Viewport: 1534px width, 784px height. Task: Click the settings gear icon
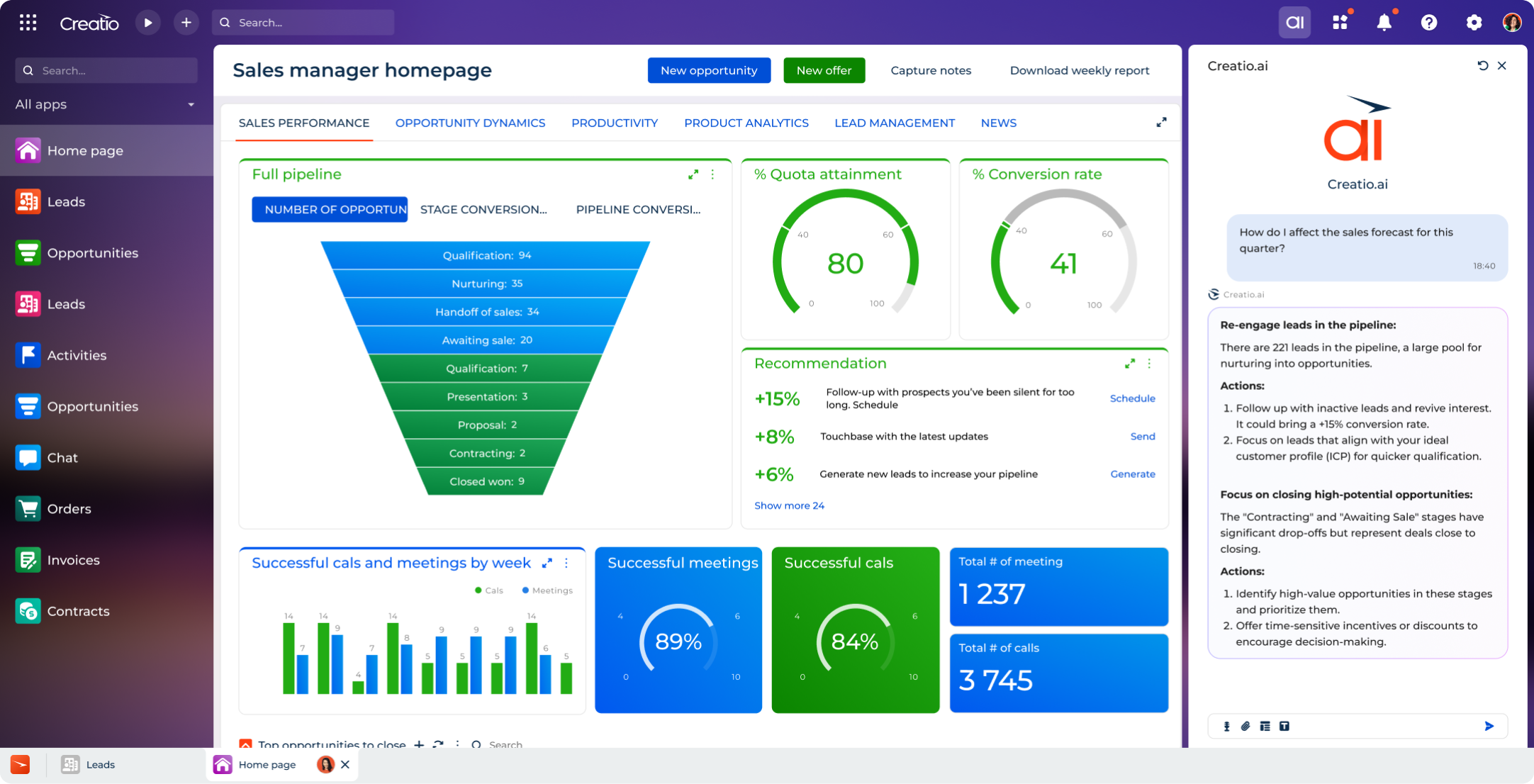(x=1474, y=22)
